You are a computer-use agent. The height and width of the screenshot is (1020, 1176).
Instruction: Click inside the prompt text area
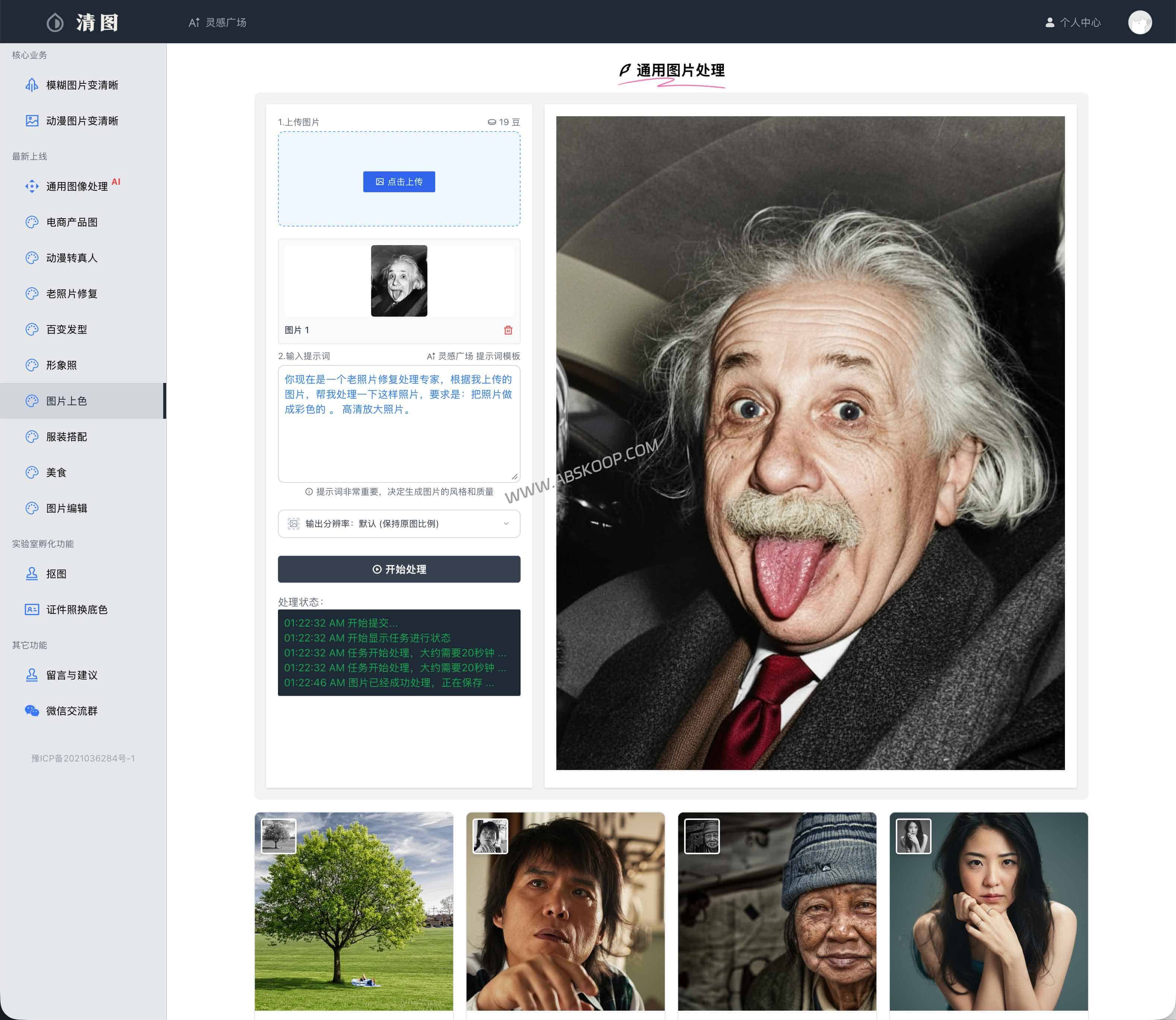click(x=398, y=444)
